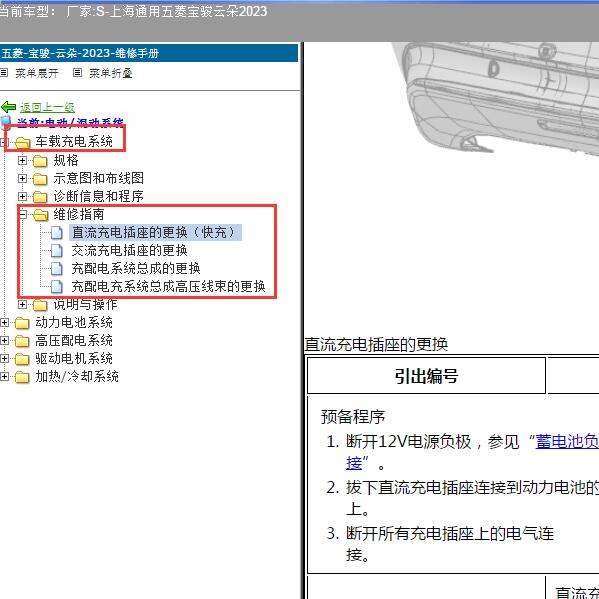Expand the 加热/冷却系统 tree node

[x=4, y=376]
